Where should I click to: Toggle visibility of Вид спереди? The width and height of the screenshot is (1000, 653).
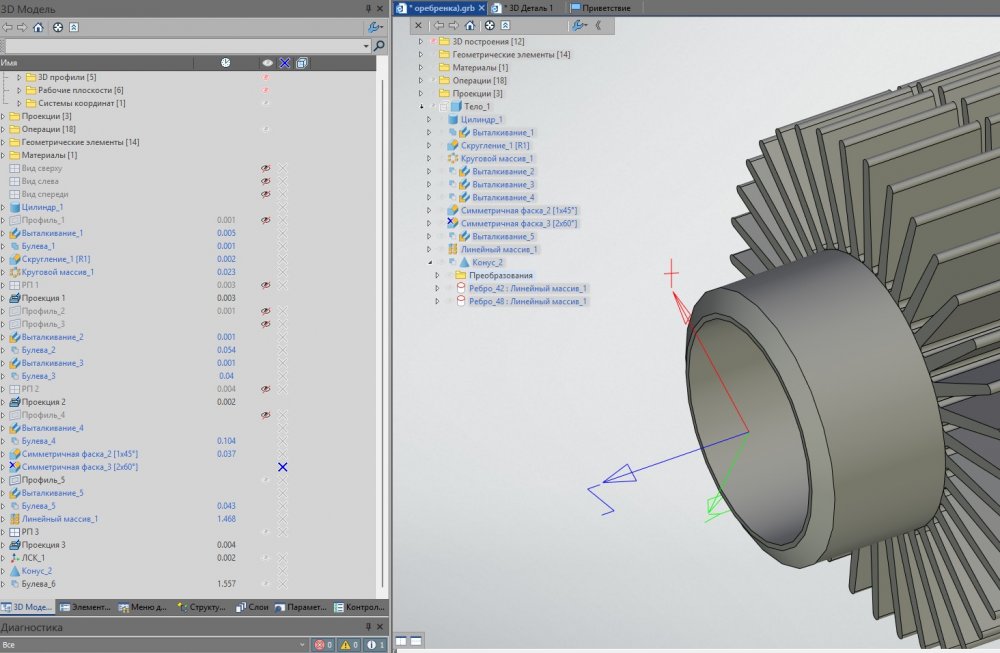click(x=266, y=194)
